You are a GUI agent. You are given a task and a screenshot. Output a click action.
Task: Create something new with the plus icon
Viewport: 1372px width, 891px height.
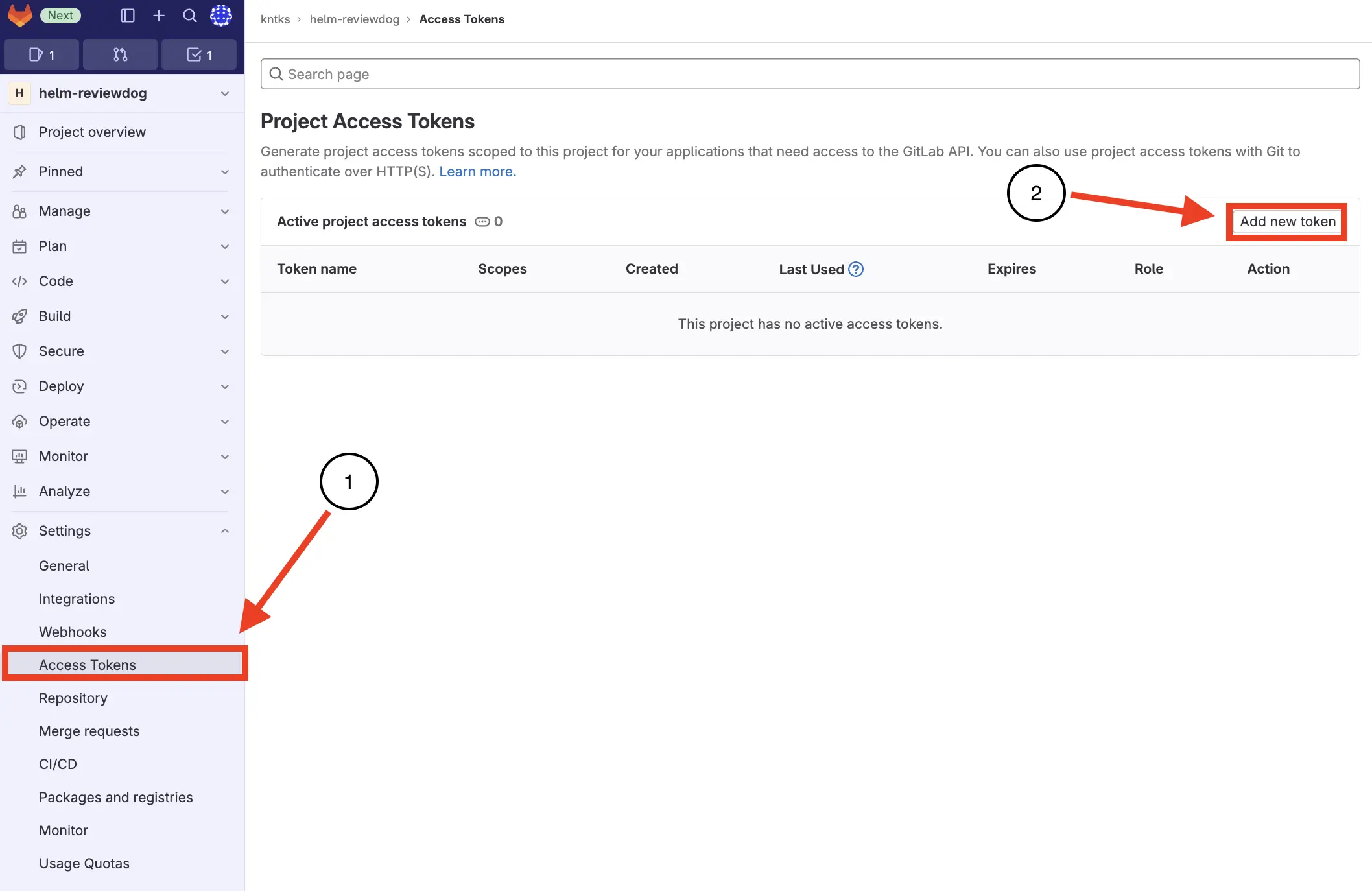click(158, 16)
